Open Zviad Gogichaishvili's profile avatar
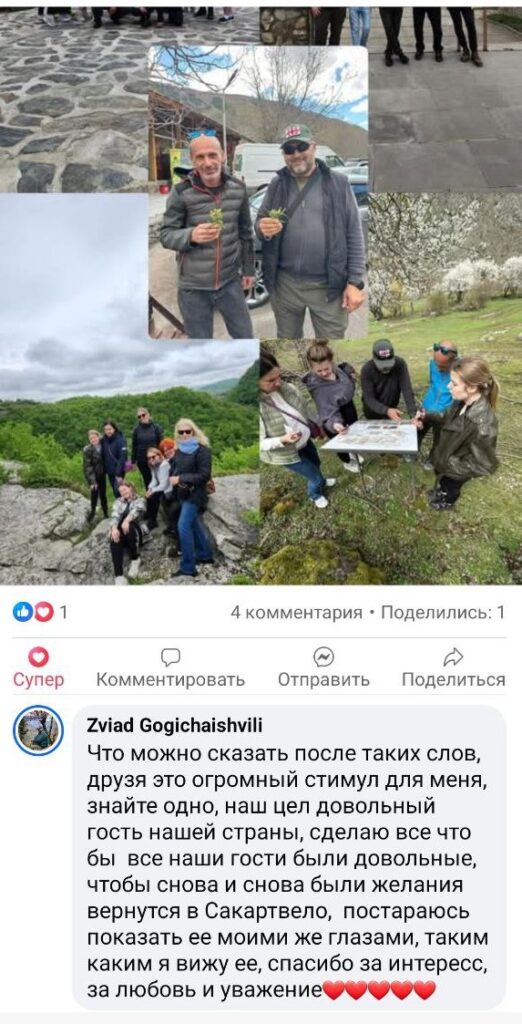This screenshot has height=1024, width=522. [x=39, y=730]
